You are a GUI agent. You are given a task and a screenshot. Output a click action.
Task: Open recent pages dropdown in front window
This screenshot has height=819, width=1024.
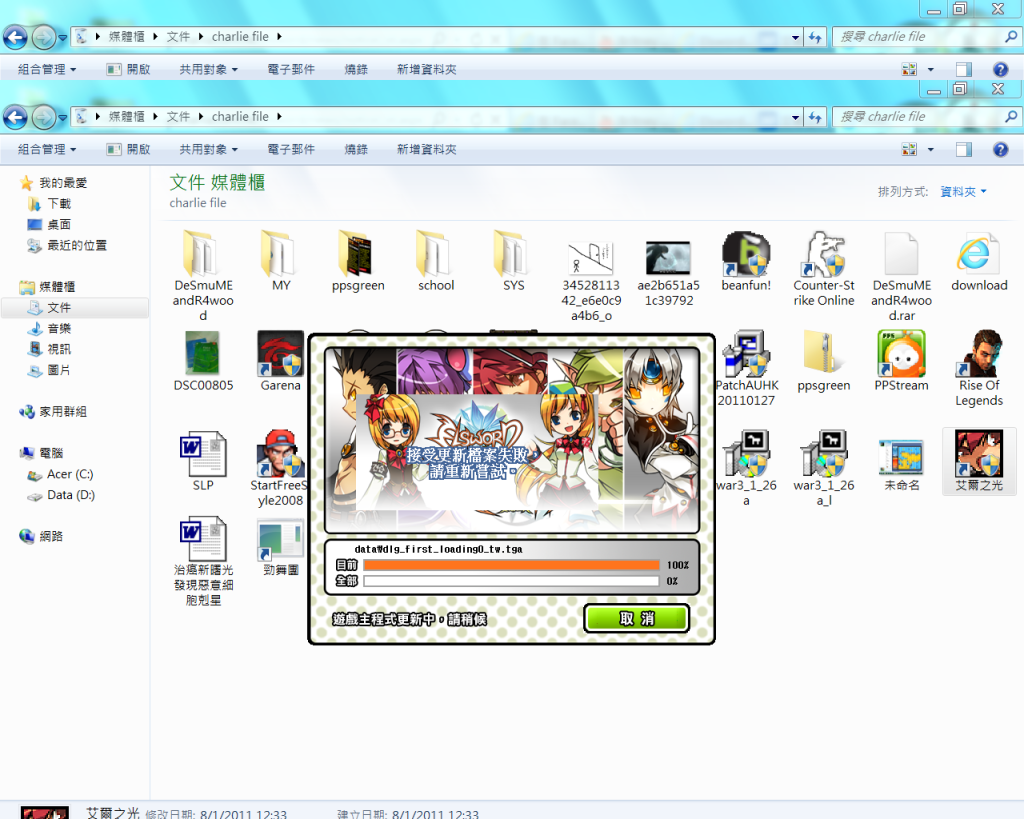tap(63, 118)
